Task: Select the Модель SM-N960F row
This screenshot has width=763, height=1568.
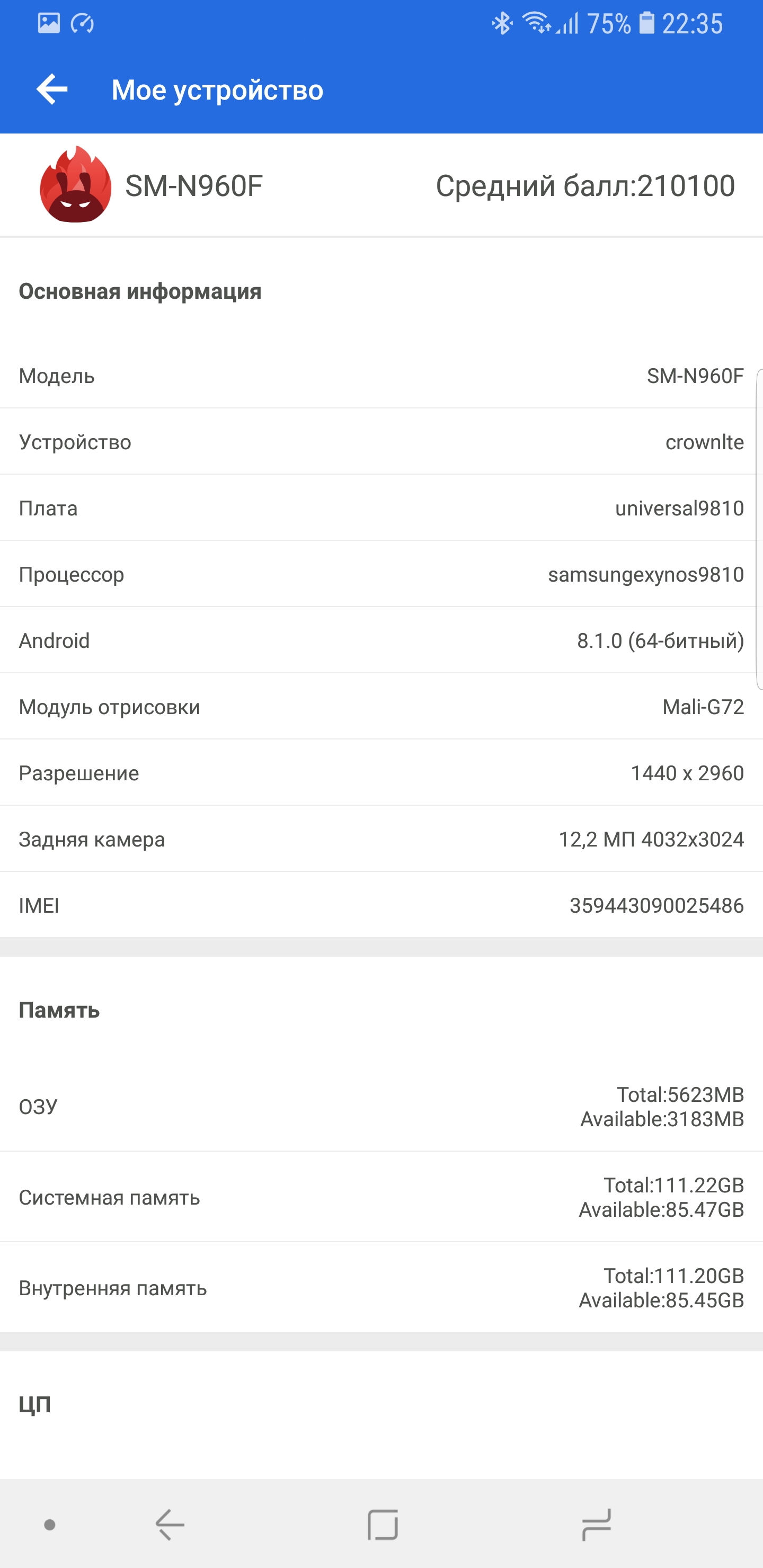Action: 381,376
